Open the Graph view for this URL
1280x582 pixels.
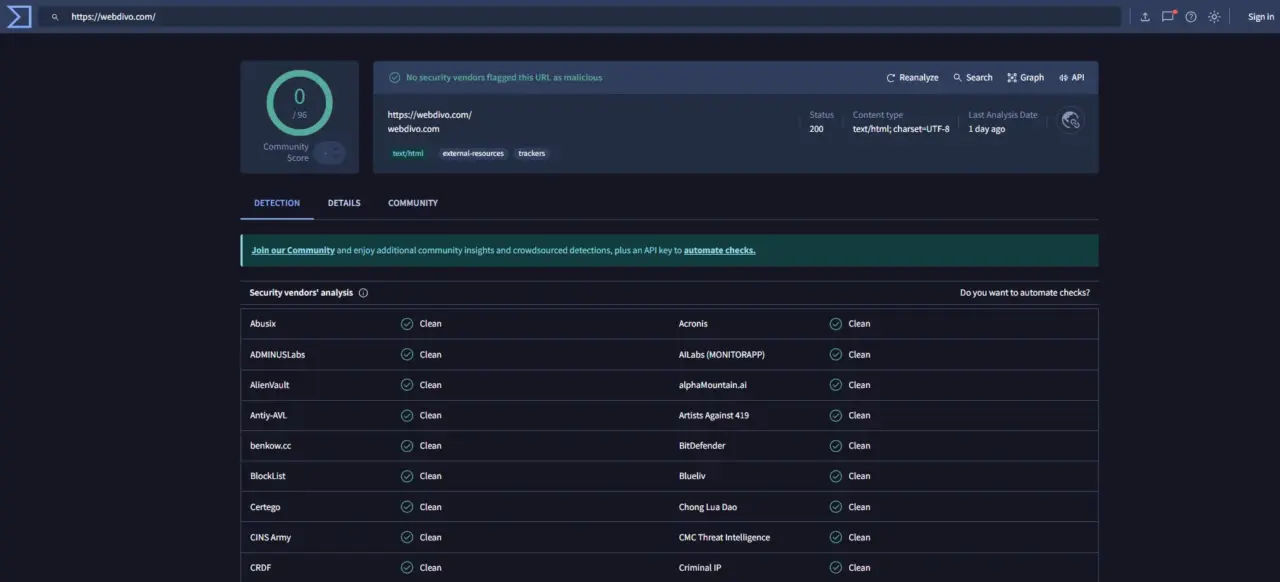pyautogui.click(x=1025, y=77)
